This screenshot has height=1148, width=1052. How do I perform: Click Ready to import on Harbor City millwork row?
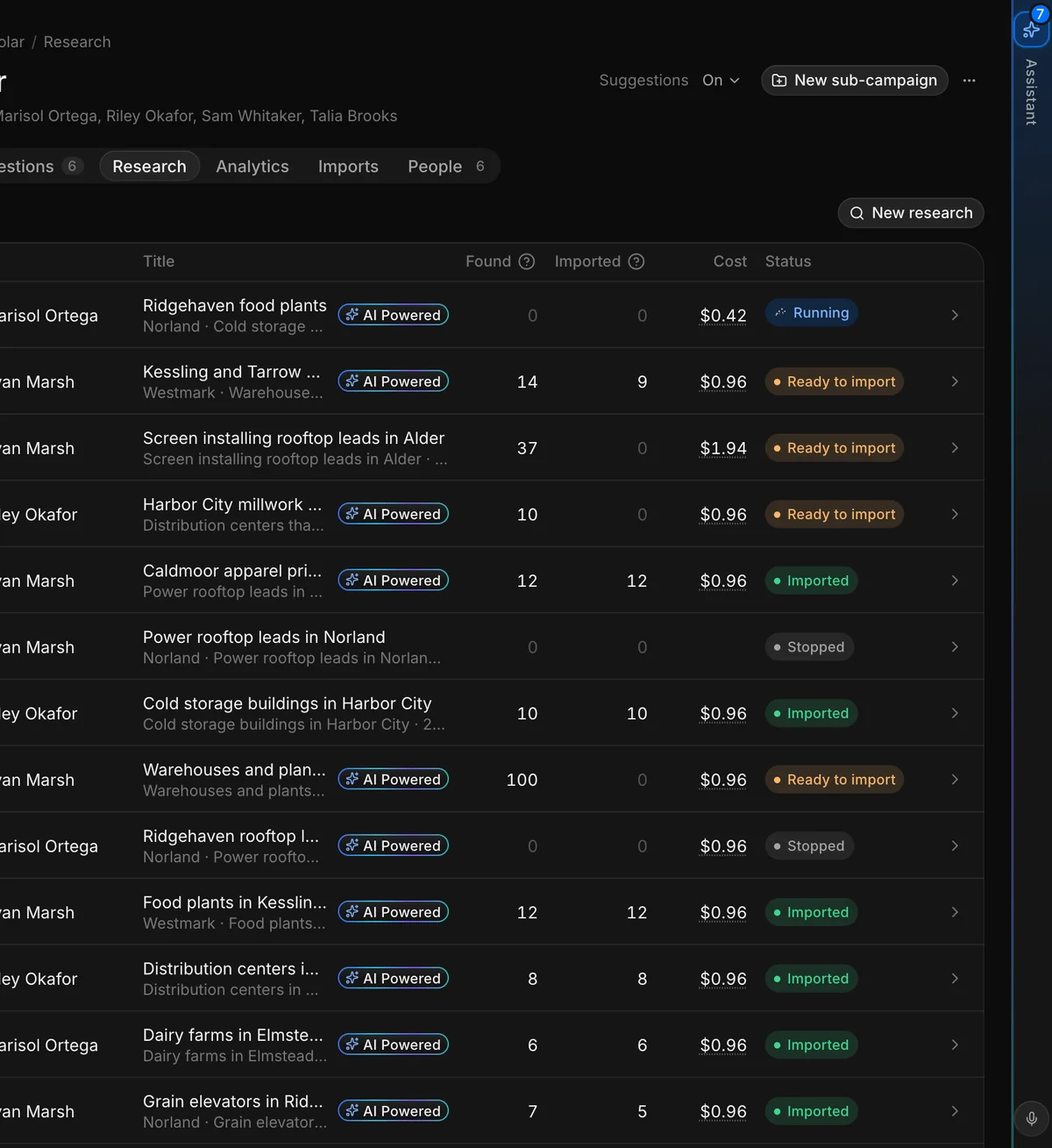click(834, 514)
